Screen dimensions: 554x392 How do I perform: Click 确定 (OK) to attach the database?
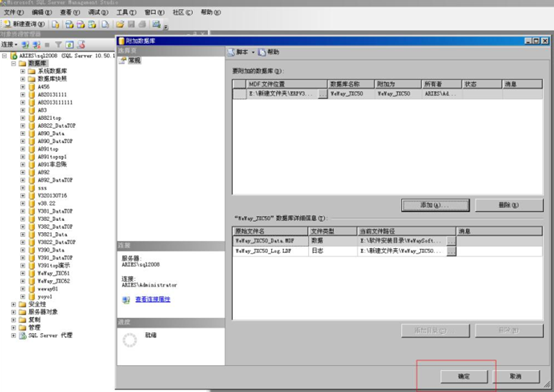point(464,376)
